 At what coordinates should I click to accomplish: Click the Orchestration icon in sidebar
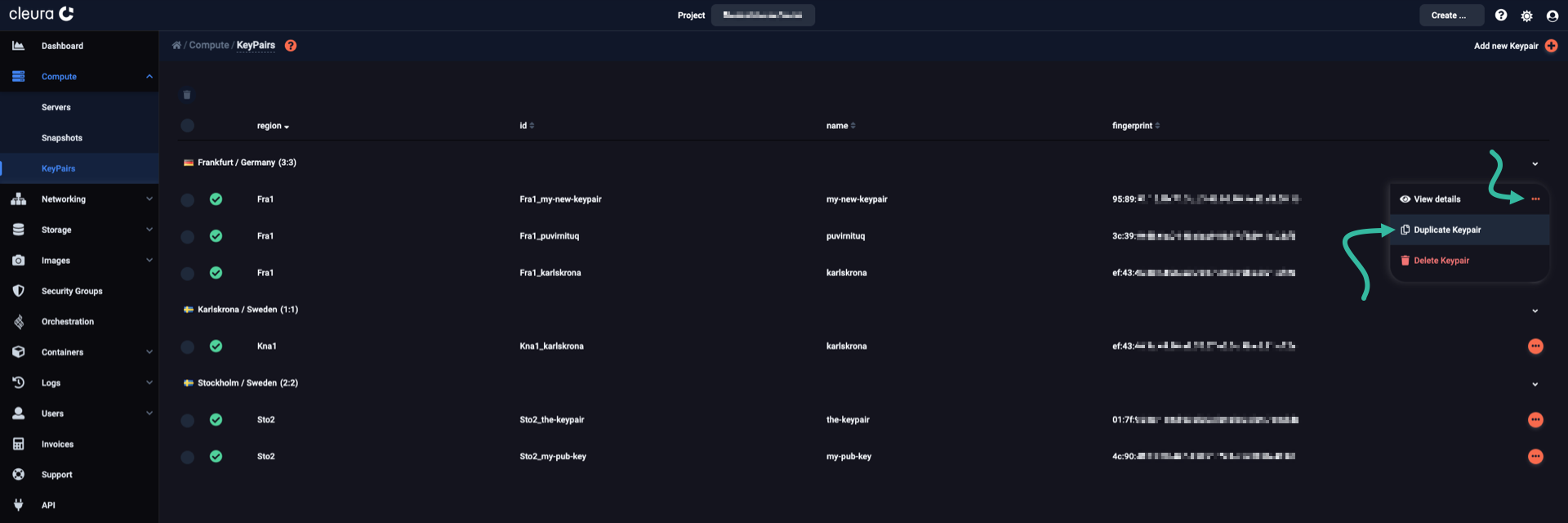pos(18,322)
